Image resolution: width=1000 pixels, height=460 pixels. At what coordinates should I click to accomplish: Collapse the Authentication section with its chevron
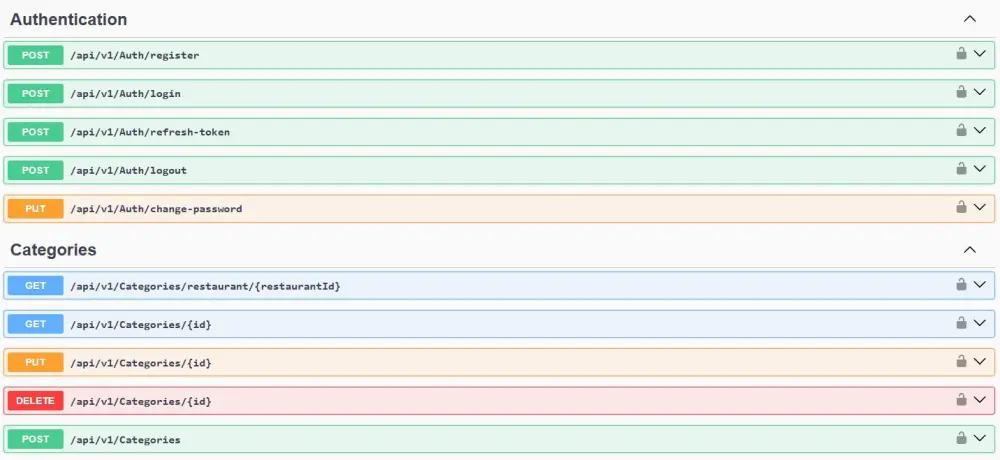point(969,19)
